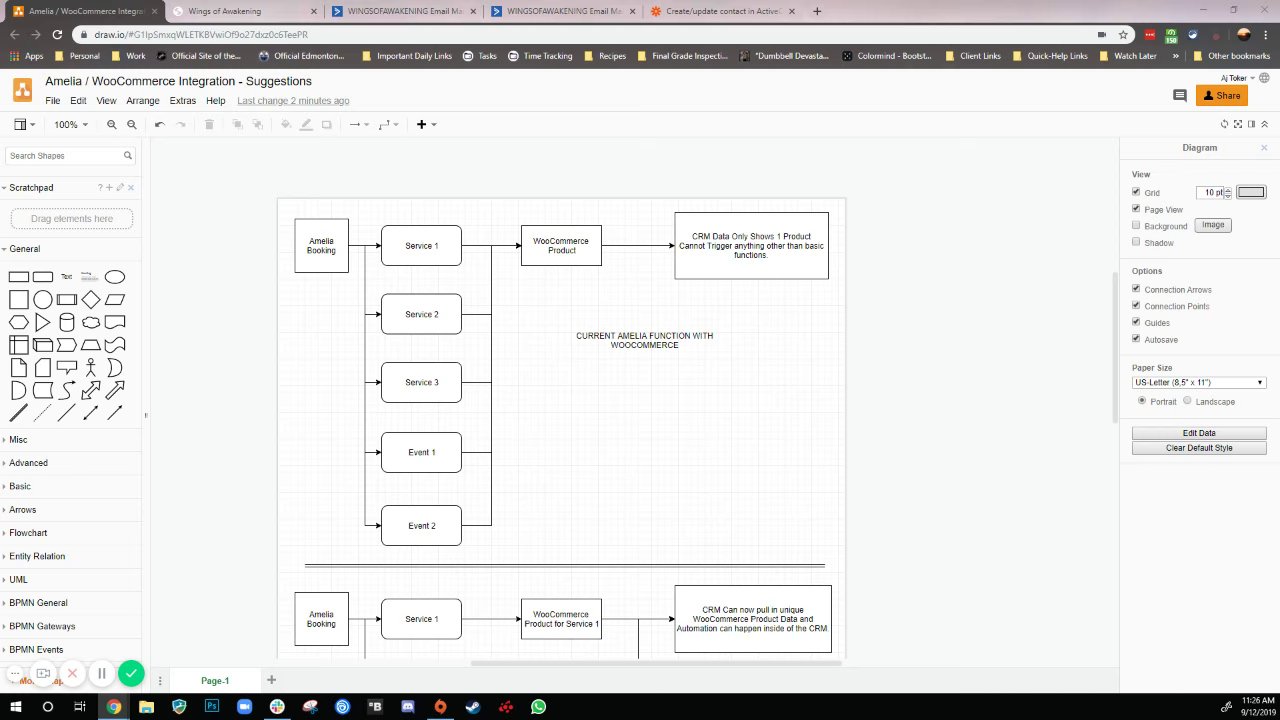Select the Triangle shape in General

coord(43,322)
